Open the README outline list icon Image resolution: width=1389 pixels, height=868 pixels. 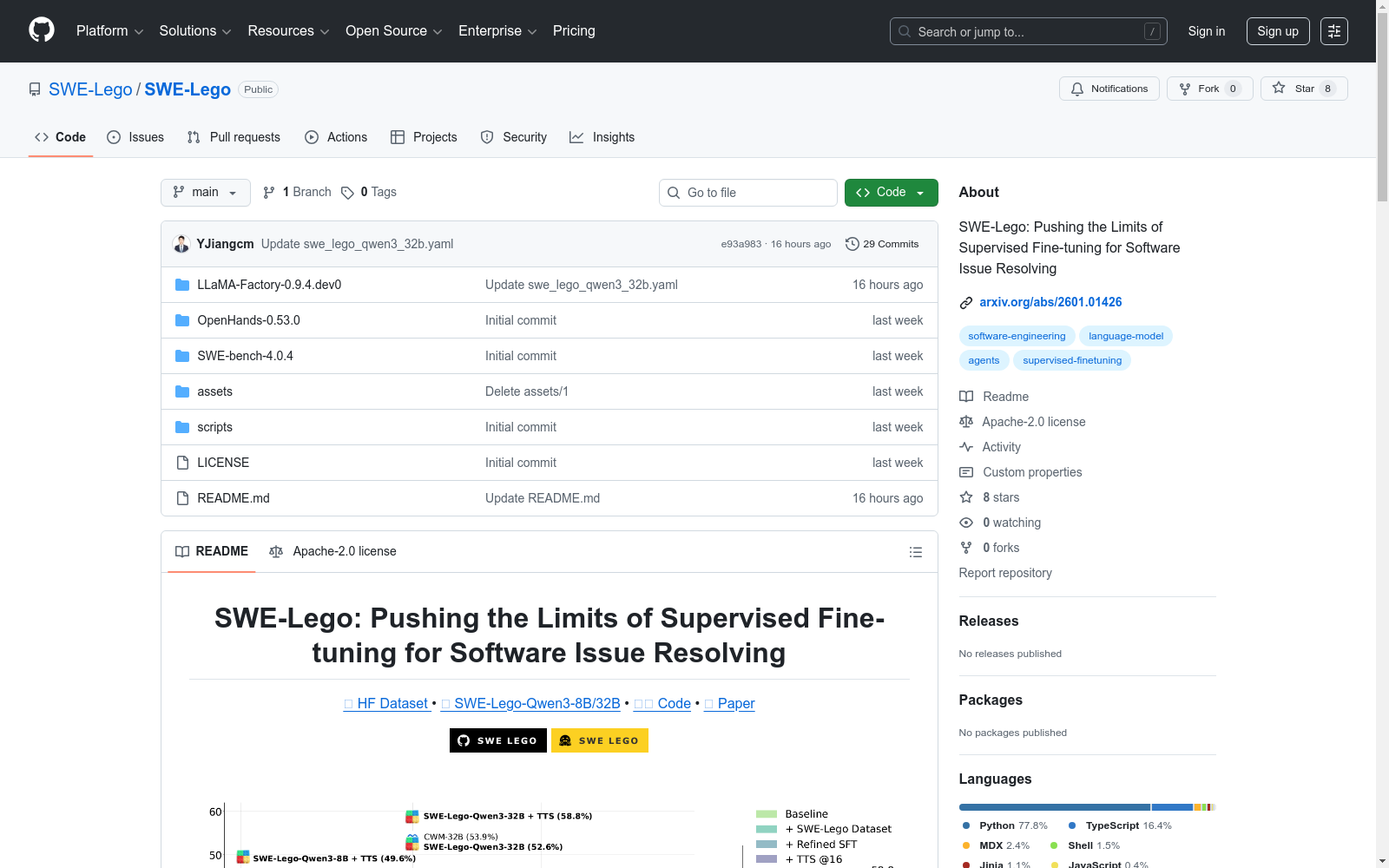point(915,552)
